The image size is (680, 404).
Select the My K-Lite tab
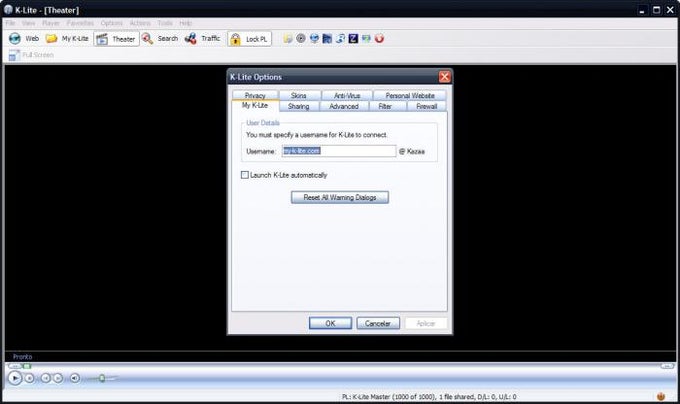(x=255, y=105)
